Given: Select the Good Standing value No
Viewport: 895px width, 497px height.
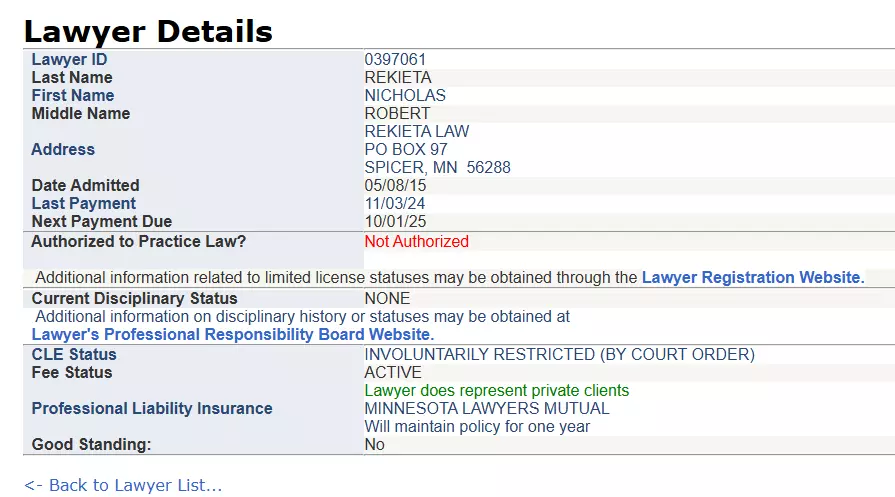Looking at the screenshot, I should (374, 445).
